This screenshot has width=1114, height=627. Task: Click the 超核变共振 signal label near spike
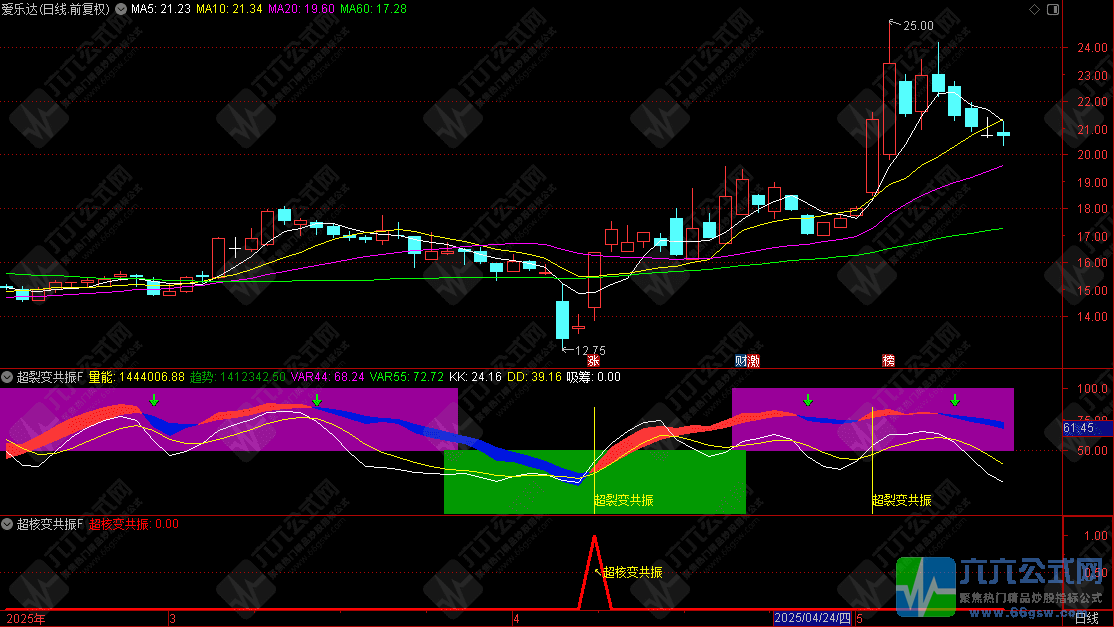(631, 573)
